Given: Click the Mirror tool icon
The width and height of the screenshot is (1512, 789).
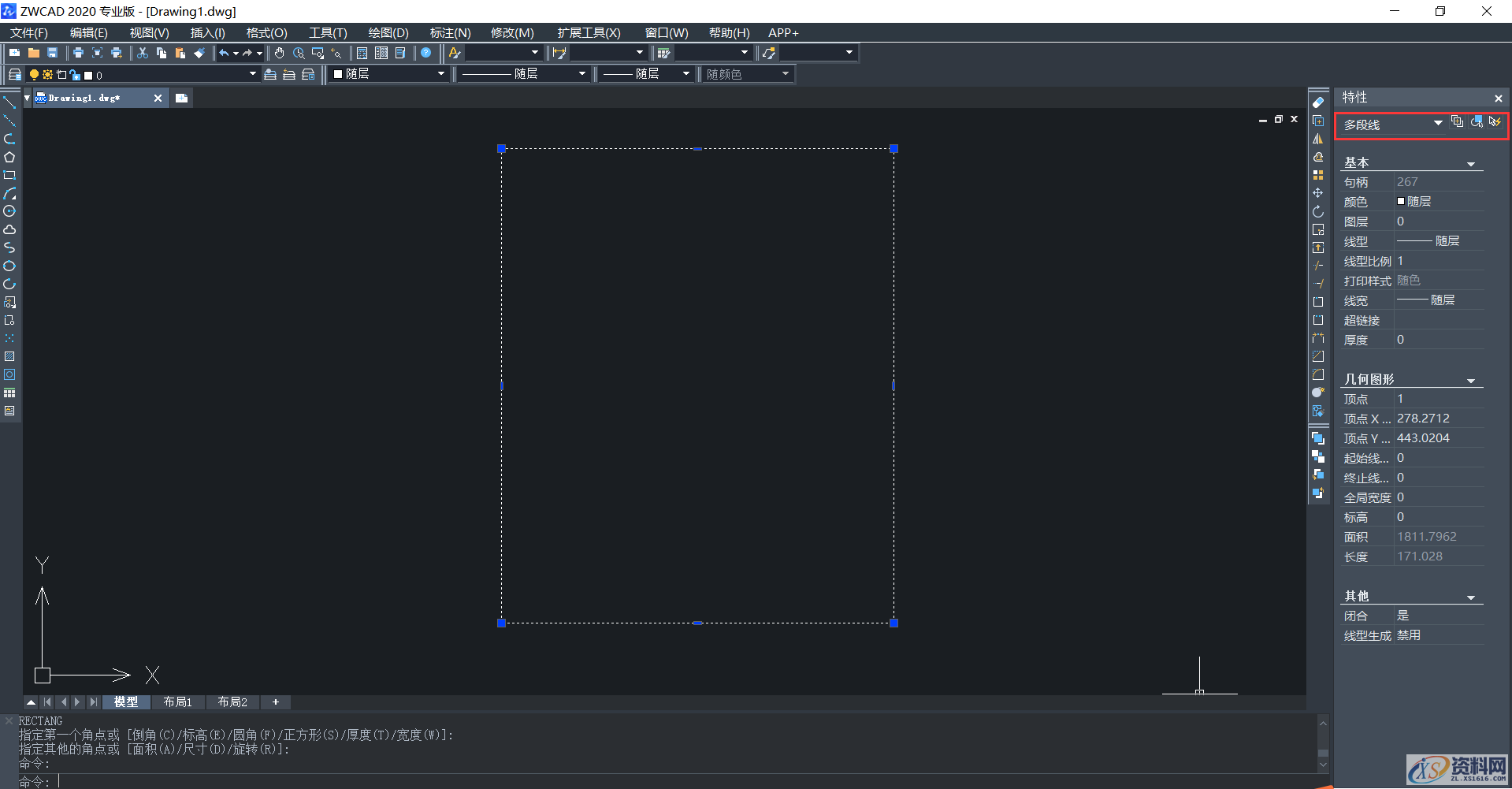Looking at the screenshot, I should pyautogui.click(x=1318, y=139).
